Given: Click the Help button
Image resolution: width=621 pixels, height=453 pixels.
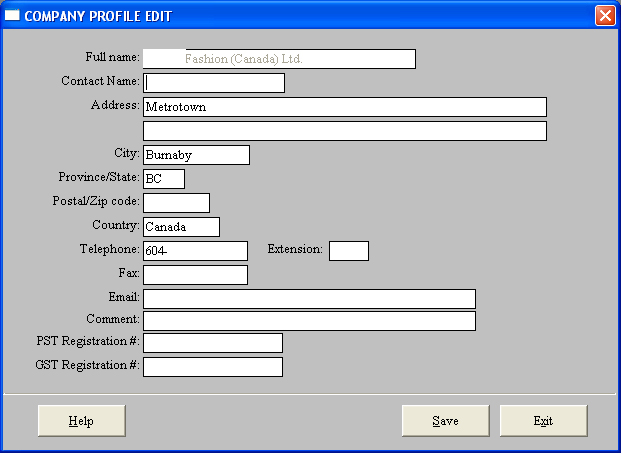Looking at the screenshot, I should (x=81, y=421).
